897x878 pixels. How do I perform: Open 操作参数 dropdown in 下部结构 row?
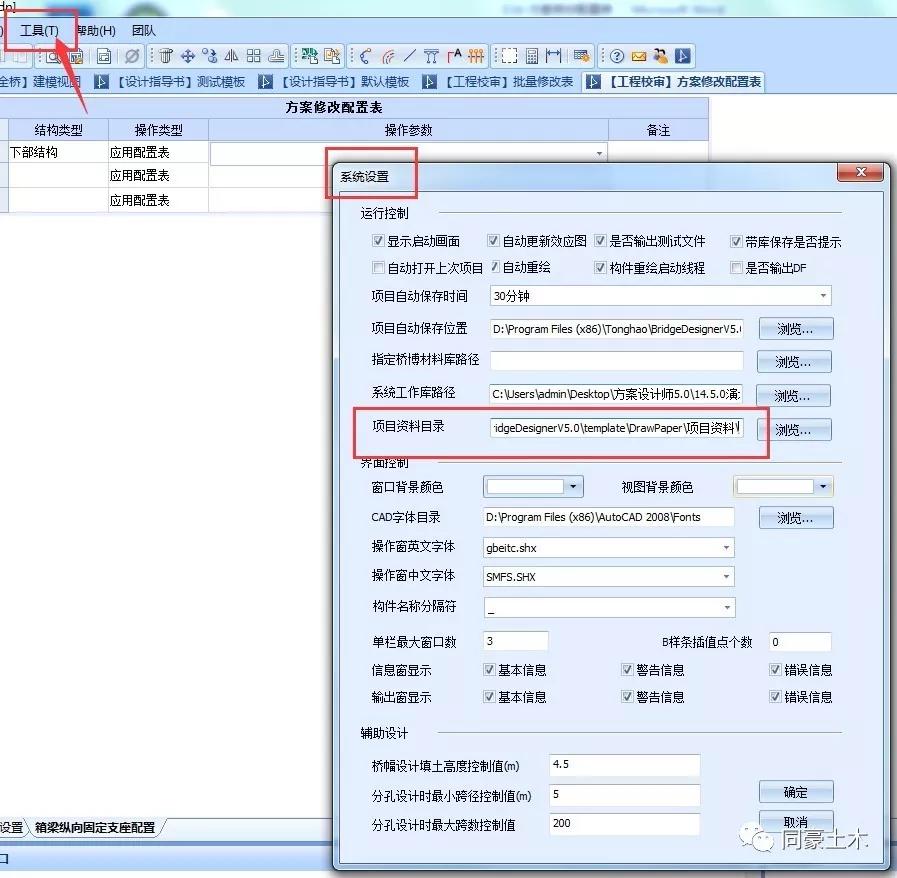coord(599,153)
